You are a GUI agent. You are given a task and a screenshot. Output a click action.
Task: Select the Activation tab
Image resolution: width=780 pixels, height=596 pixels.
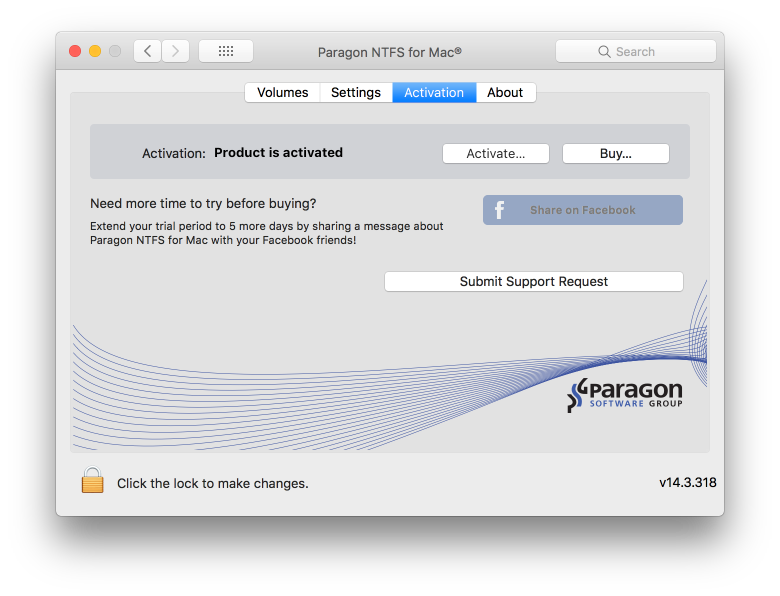[434, 93]
